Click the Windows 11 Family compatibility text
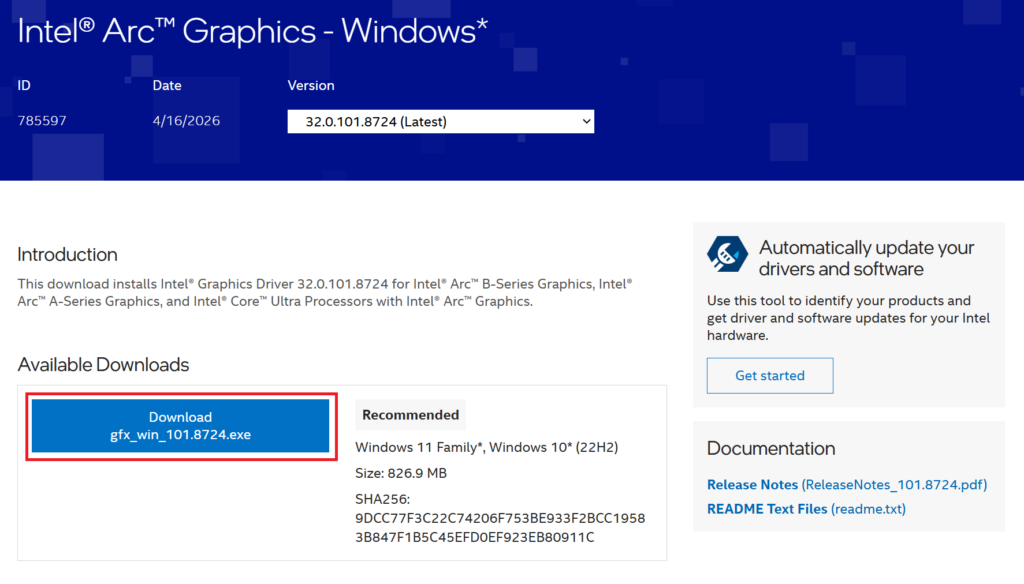This screenshot has width=1024, height=584. pyautogui.click(x=486, y=447)
